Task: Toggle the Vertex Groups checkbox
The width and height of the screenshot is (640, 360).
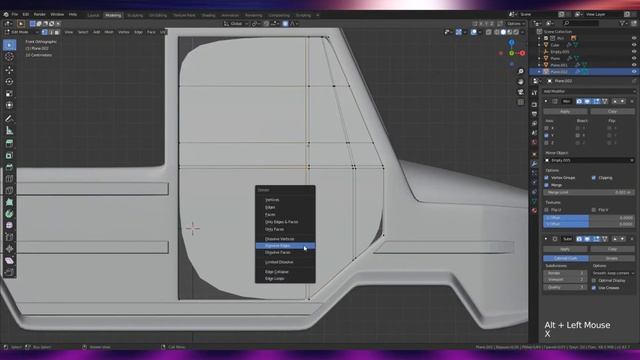Action: [547, 178]
